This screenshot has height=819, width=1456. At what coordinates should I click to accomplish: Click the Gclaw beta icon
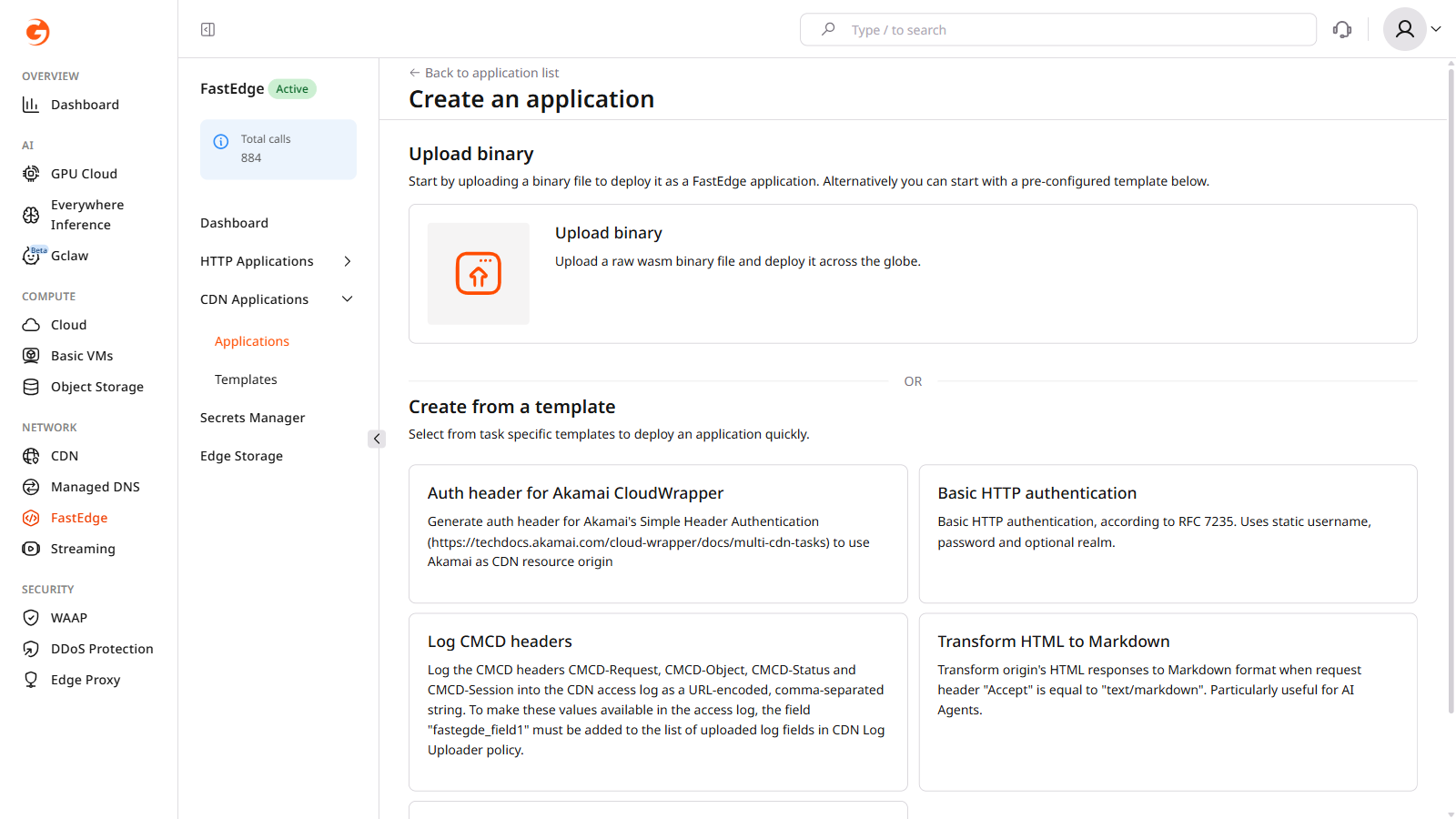pos(31,256)
